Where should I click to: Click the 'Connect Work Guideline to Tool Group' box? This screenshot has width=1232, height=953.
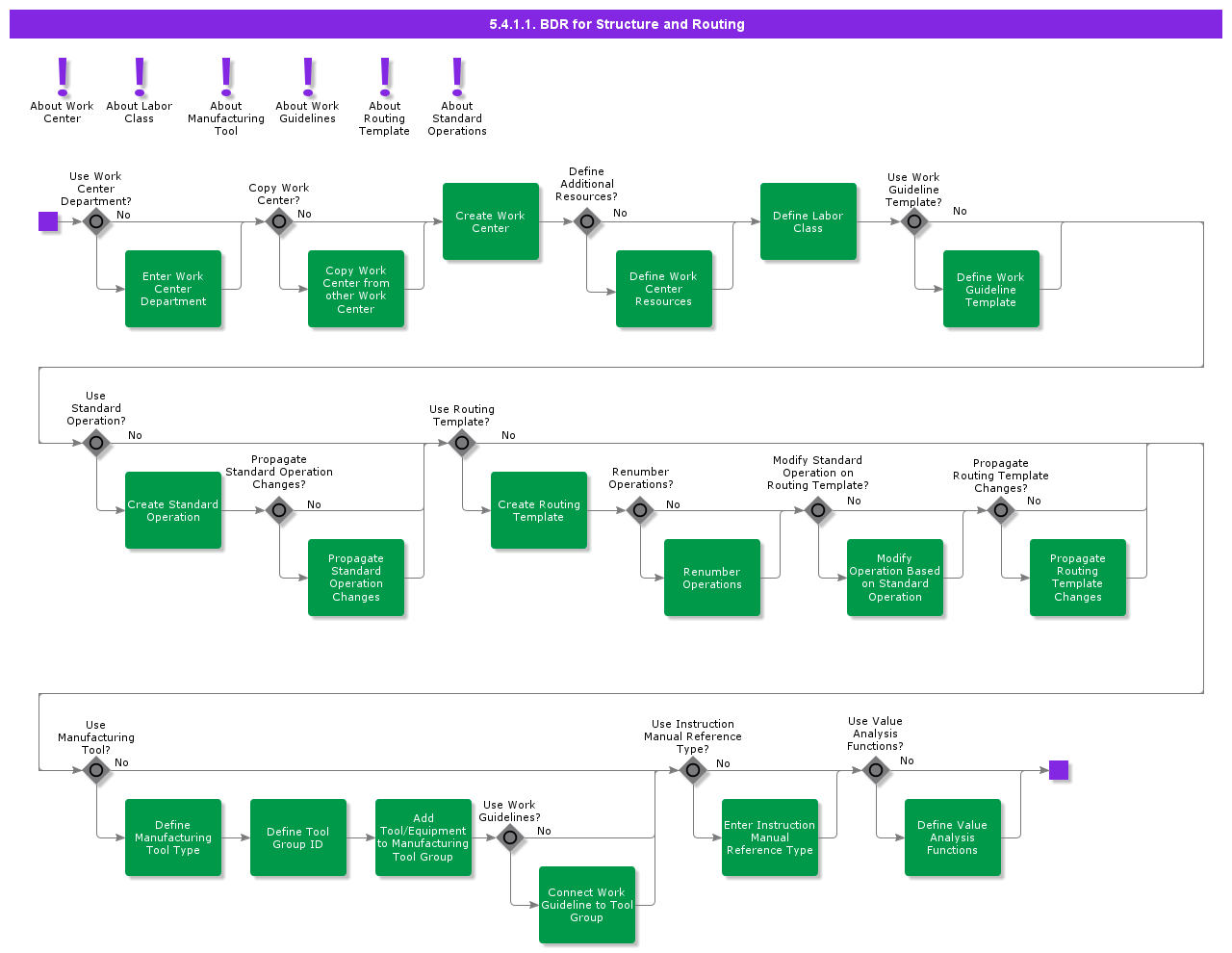587,905
